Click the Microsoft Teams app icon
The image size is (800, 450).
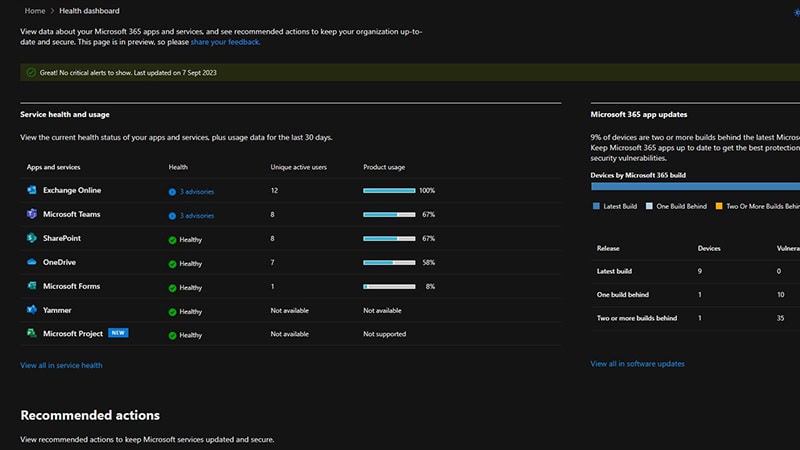click(32, 214)
